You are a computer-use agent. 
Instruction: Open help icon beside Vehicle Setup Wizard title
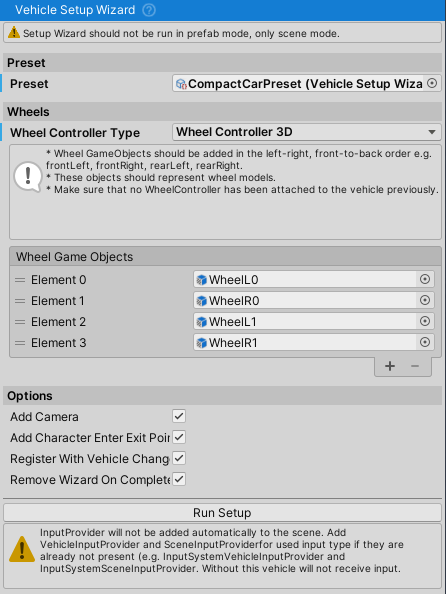(149, 10)
